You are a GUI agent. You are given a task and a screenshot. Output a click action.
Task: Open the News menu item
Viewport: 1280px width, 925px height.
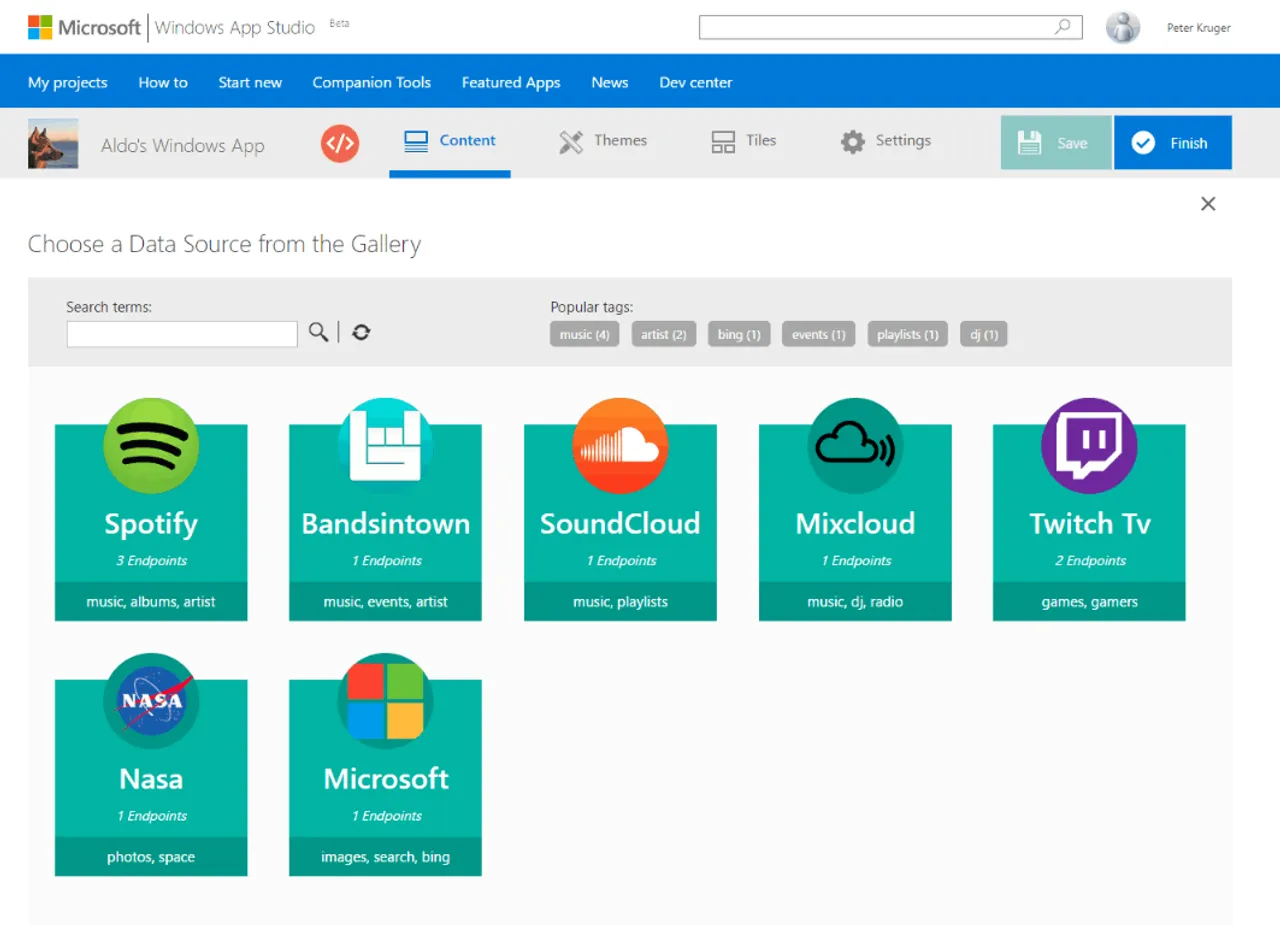(x=610, y=82)
